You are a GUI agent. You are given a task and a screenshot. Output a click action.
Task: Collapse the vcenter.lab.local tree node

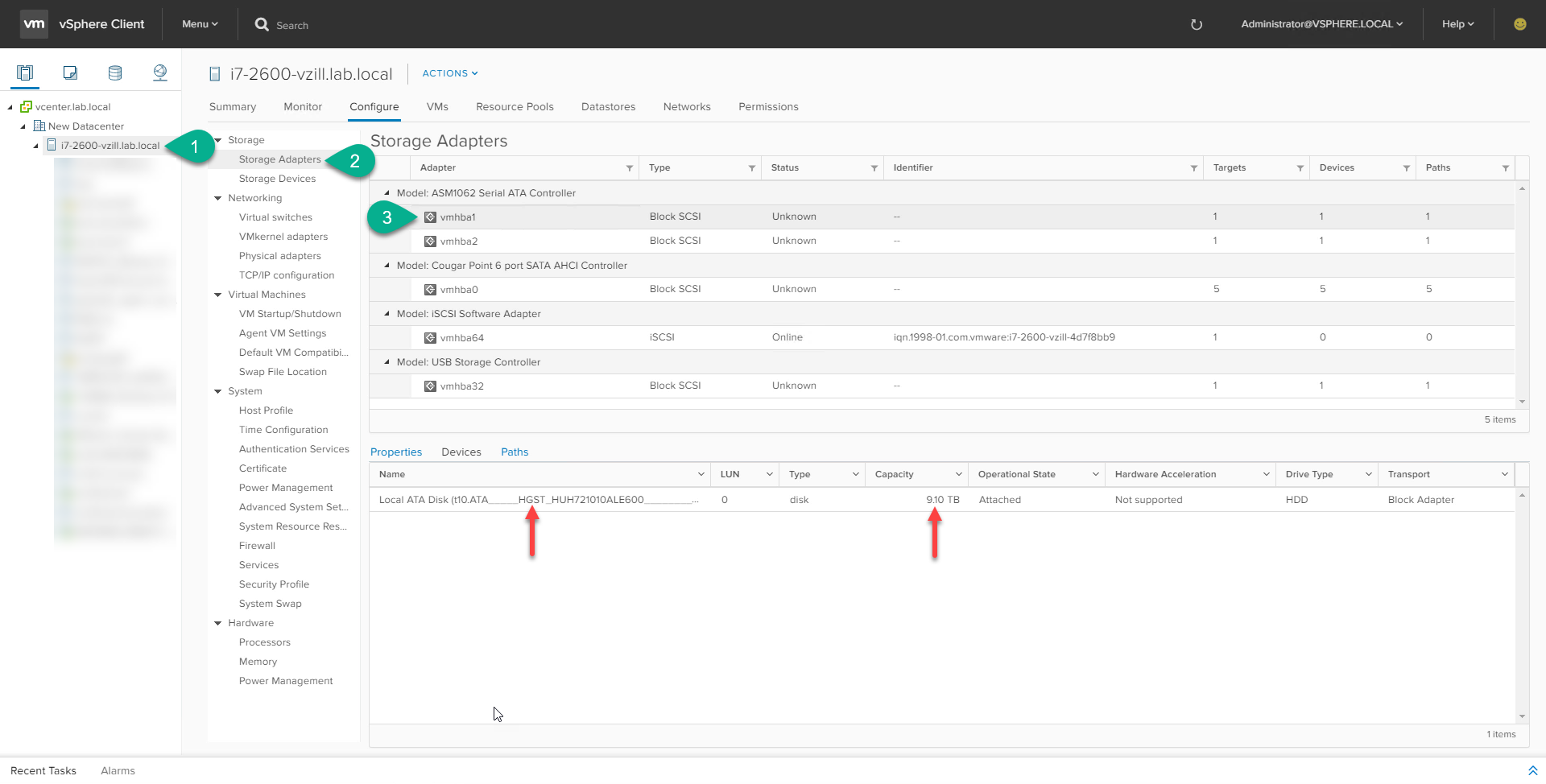tap(10, 107)
